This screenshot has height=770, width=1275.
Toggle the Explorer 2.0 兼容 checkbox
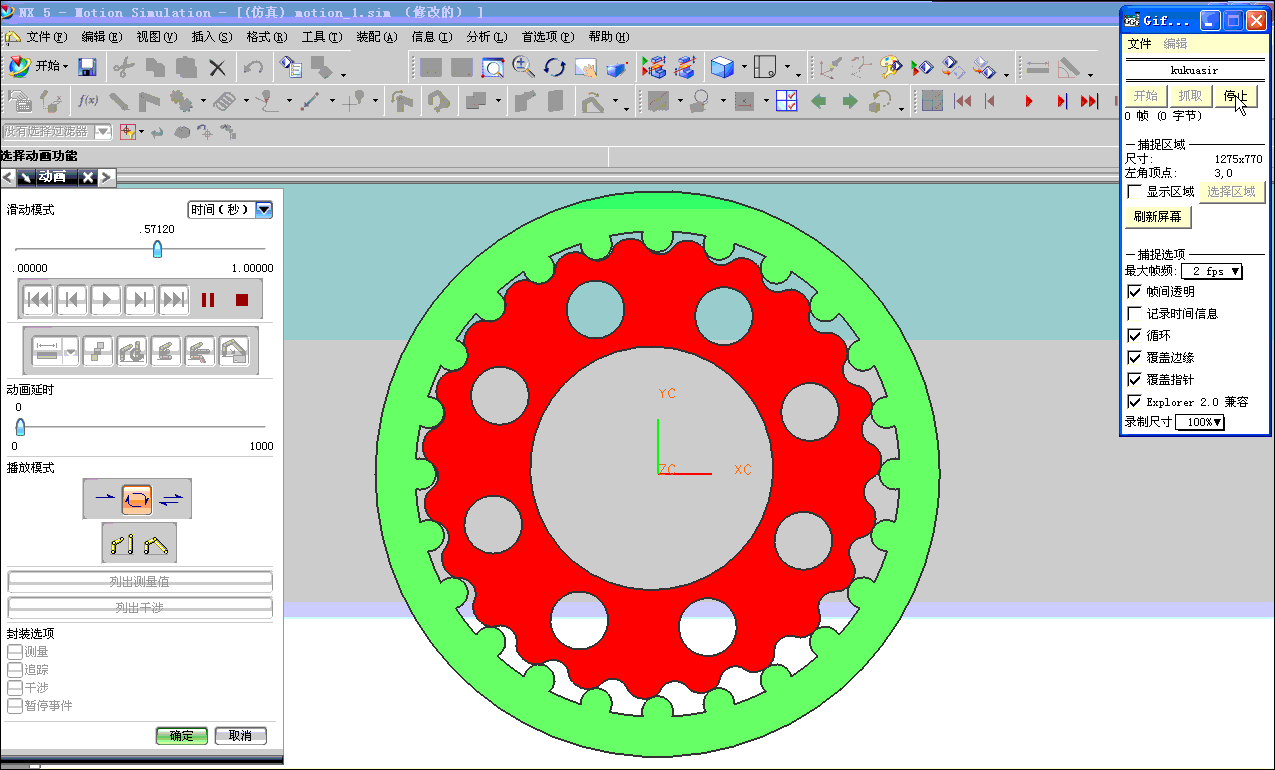[x=1134, y=401]
